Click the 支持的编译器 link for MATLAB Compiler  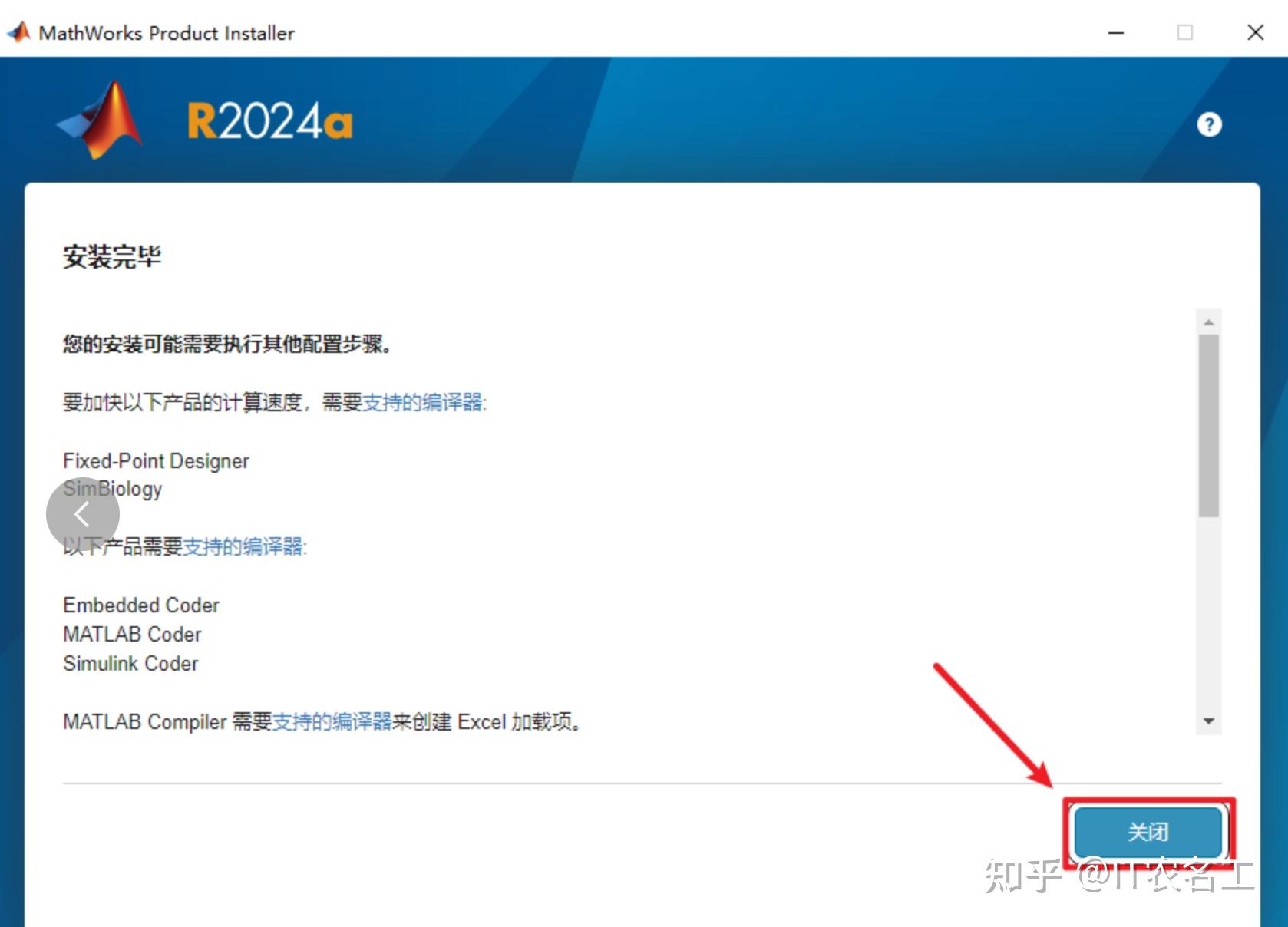pos(333,721)
